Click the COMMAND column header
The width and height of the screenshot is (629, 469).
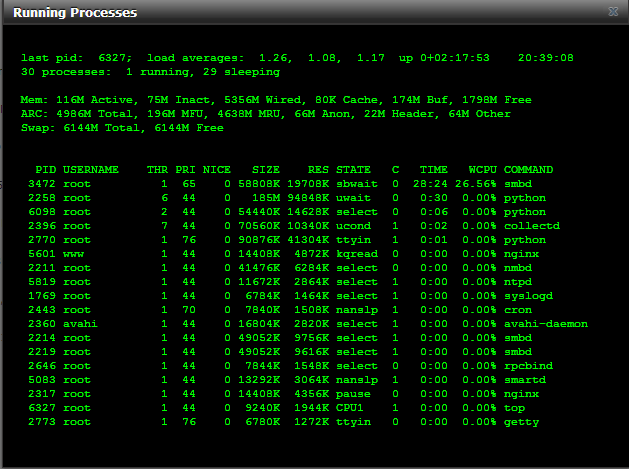click(528, 170)
